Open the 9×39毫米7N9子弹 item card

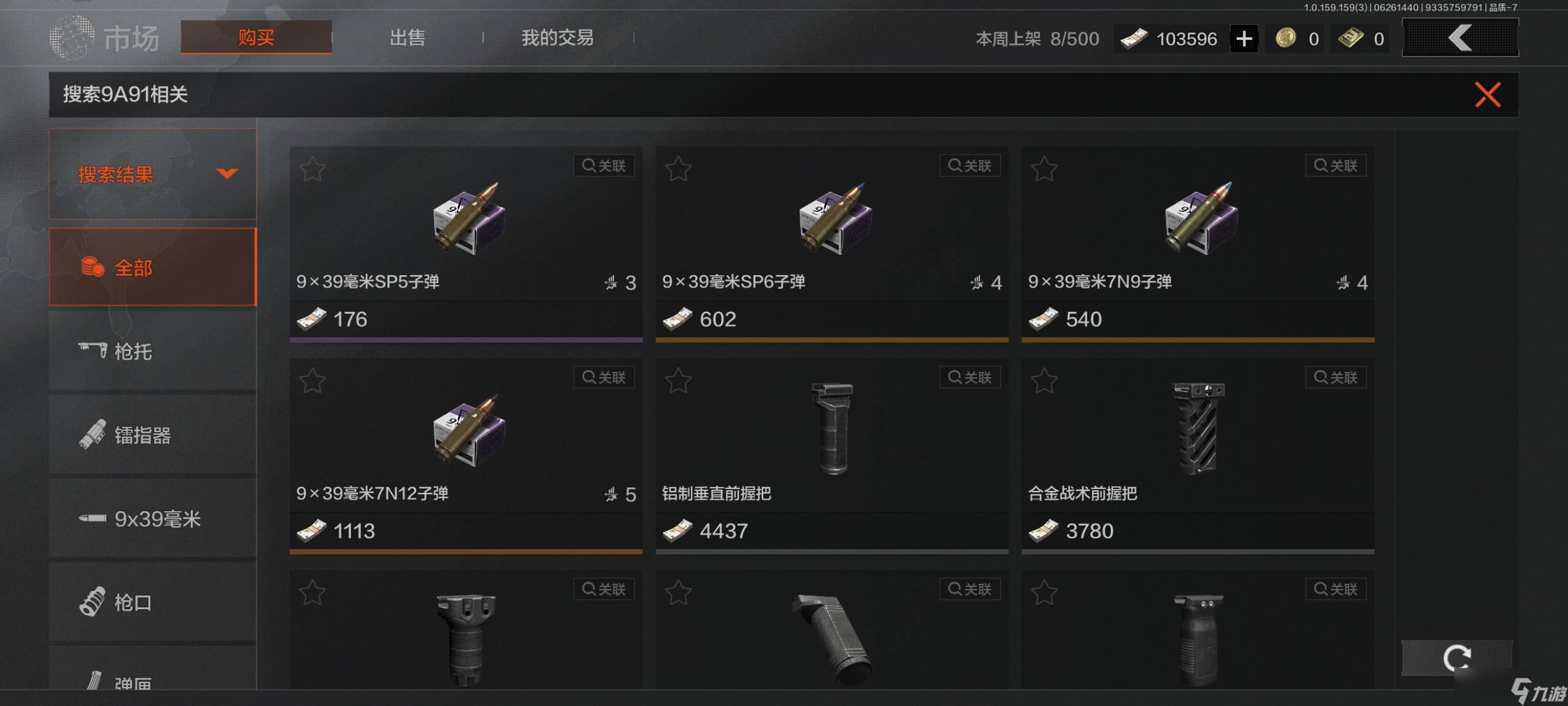[1197, 244]
